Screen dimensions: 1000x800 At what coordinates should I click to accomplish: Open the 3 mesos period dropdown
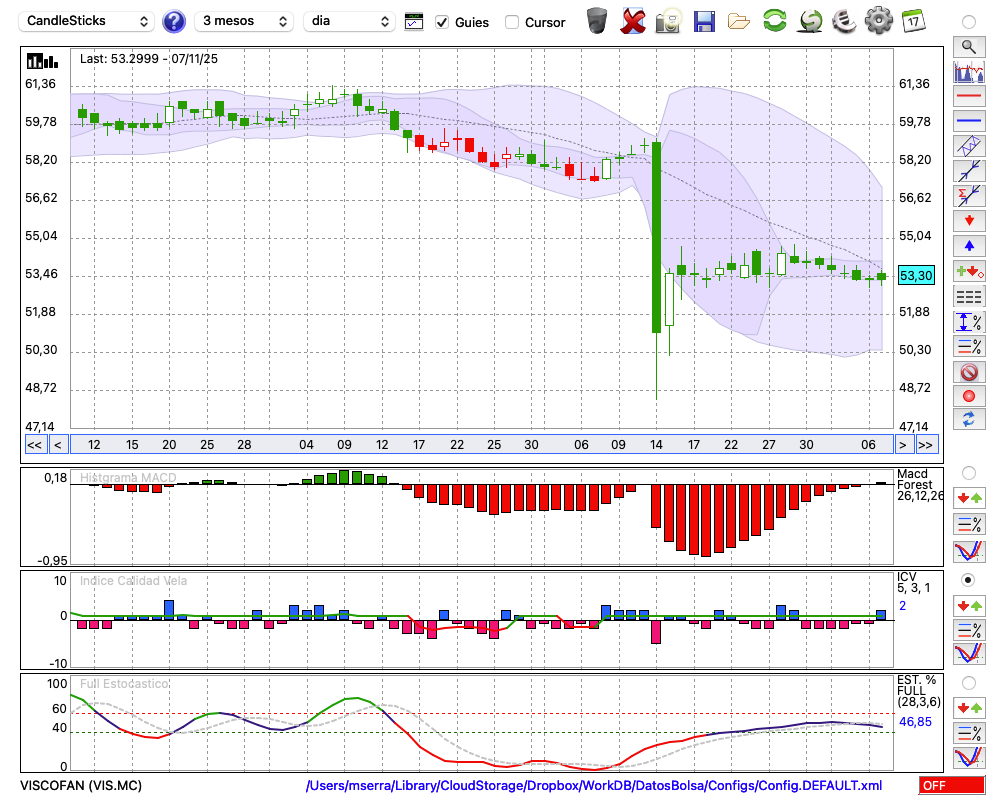pos(244,21)
